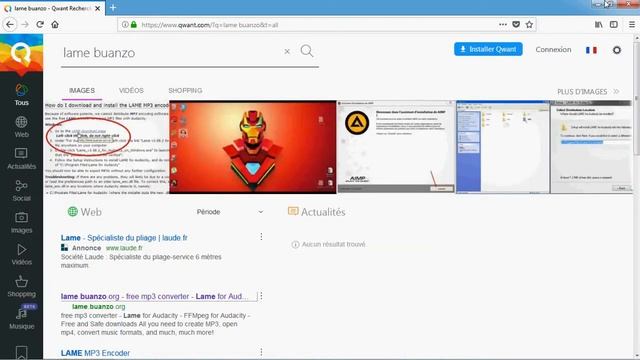Open Social category in sidebar

[x=21, y=191]
